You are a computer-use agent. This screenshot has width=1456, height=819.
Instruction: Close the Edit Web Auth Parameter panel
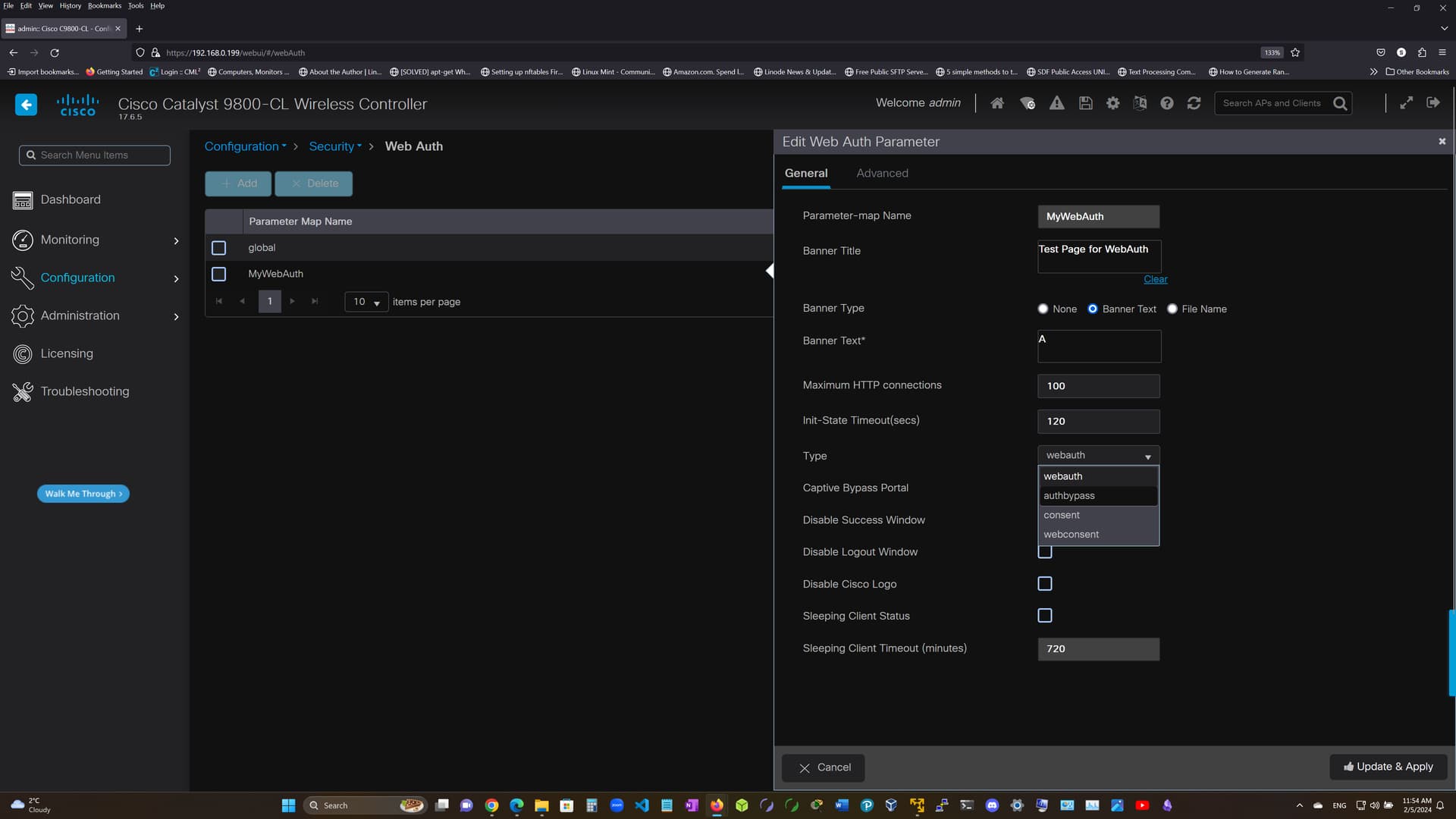tap(1442, 142)
